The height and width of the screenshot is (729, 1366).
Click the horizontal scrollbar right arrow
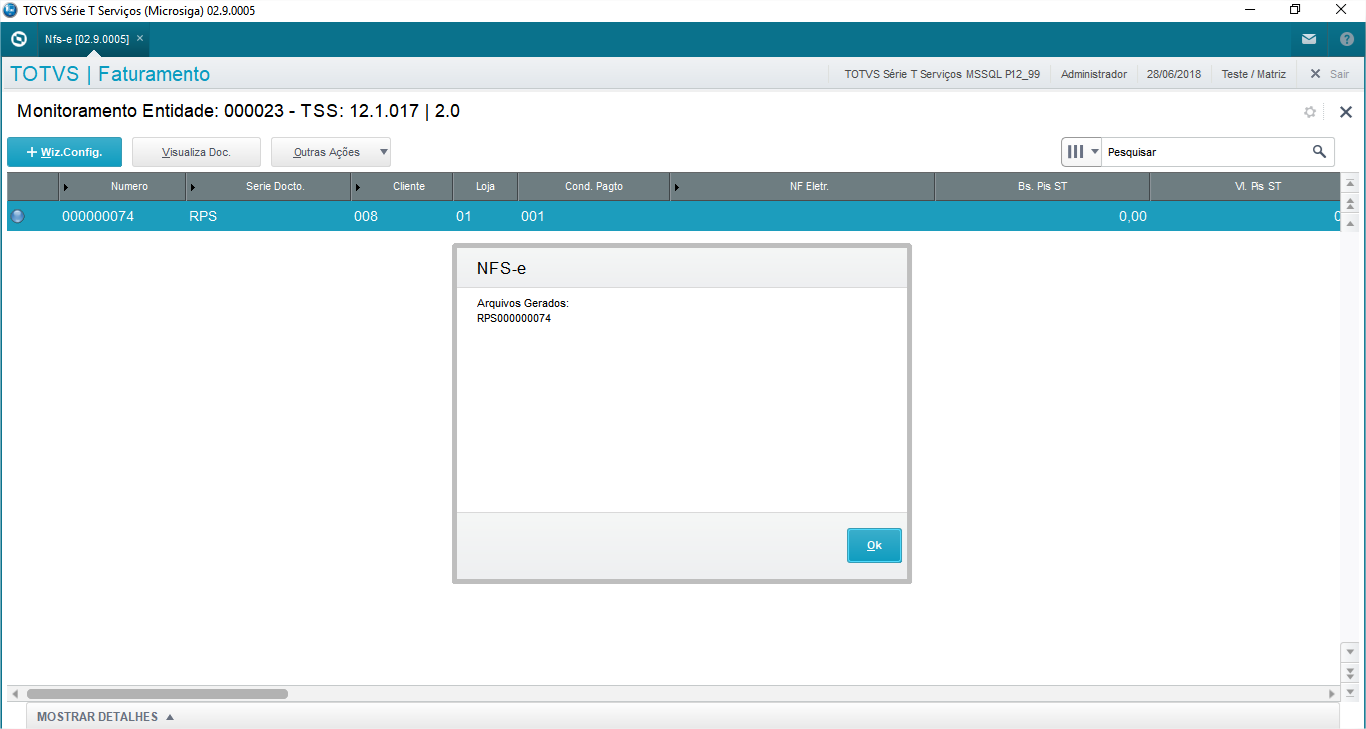point(1332,693)
